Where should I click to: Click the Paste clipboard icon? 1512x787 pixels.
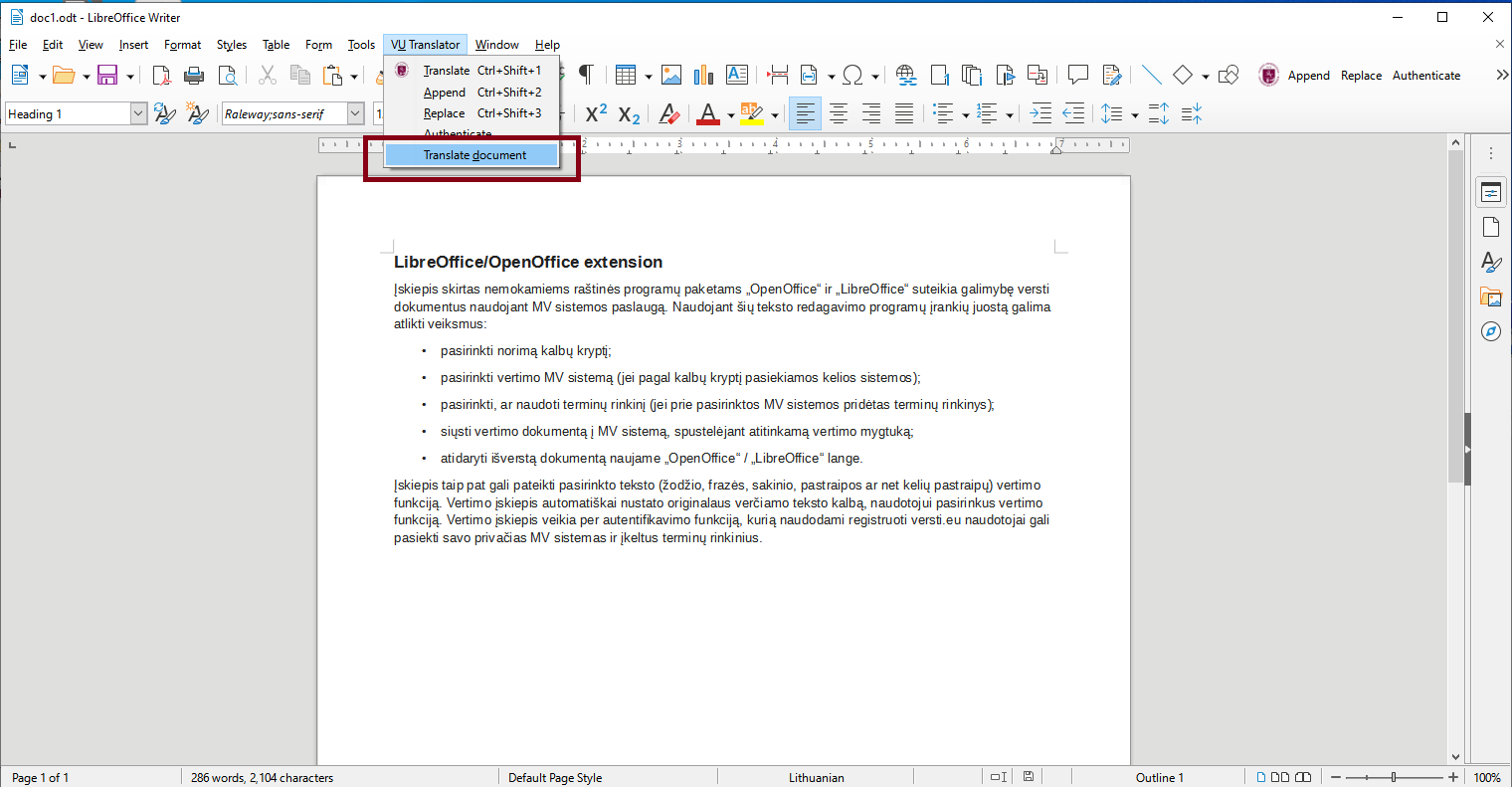point(332,76)
